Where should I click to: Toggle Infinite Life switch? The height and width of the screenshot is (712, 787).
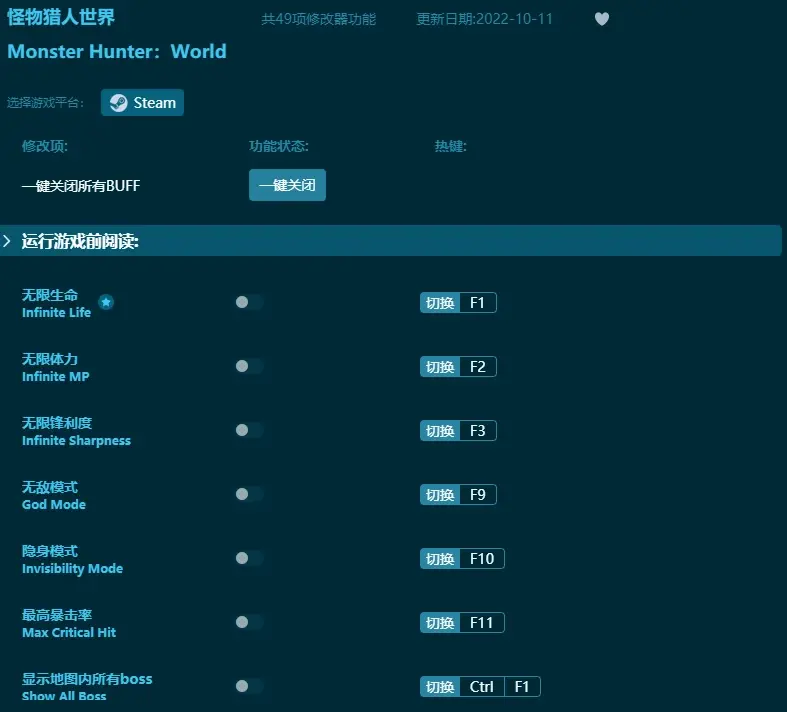249,302
